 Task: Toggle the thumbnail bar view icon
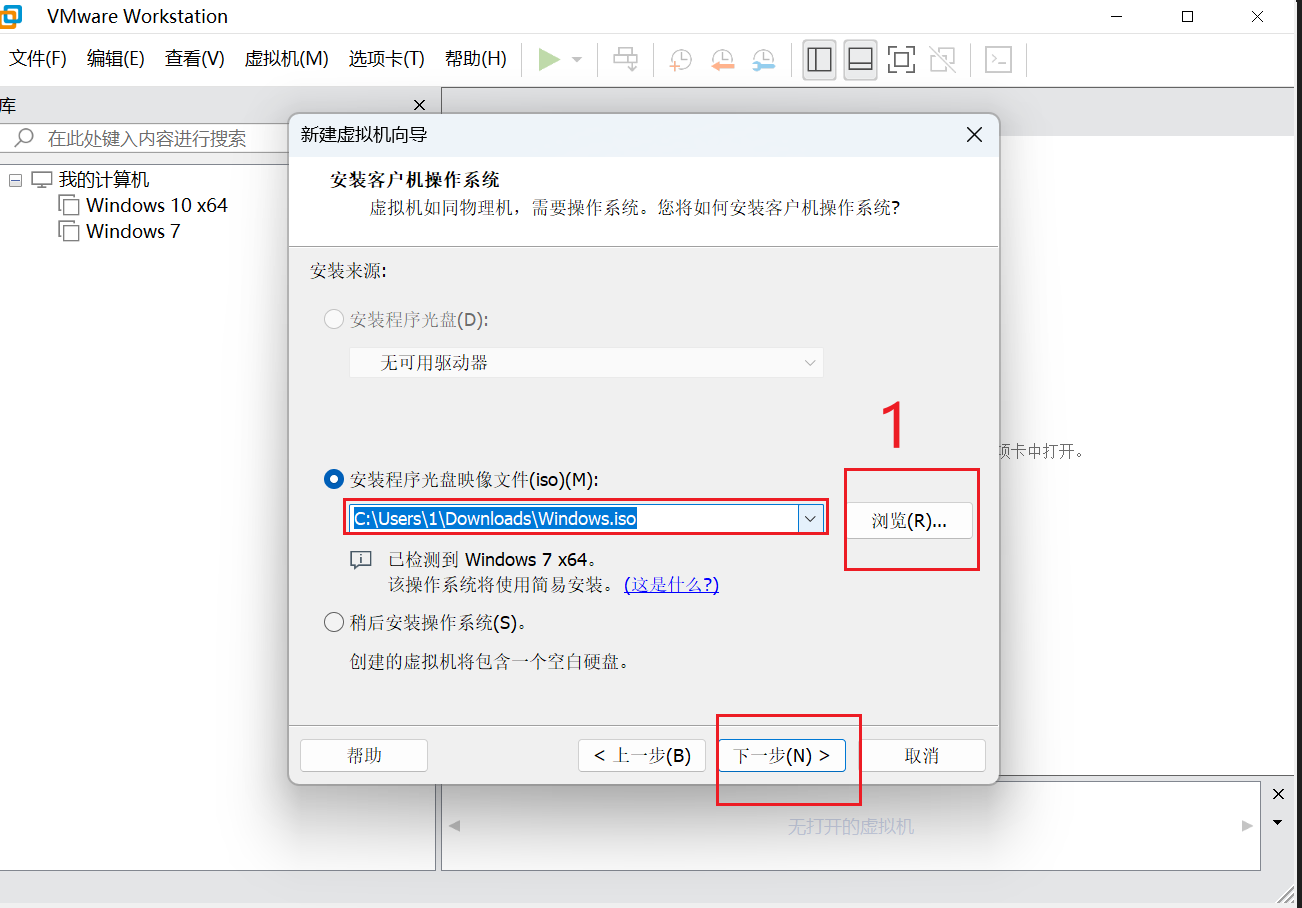(860, 60)
